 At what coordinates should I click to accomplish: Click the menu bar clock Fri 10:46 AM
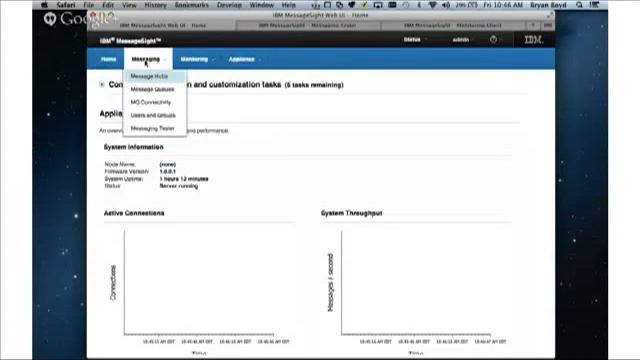[x=503, y=5]
